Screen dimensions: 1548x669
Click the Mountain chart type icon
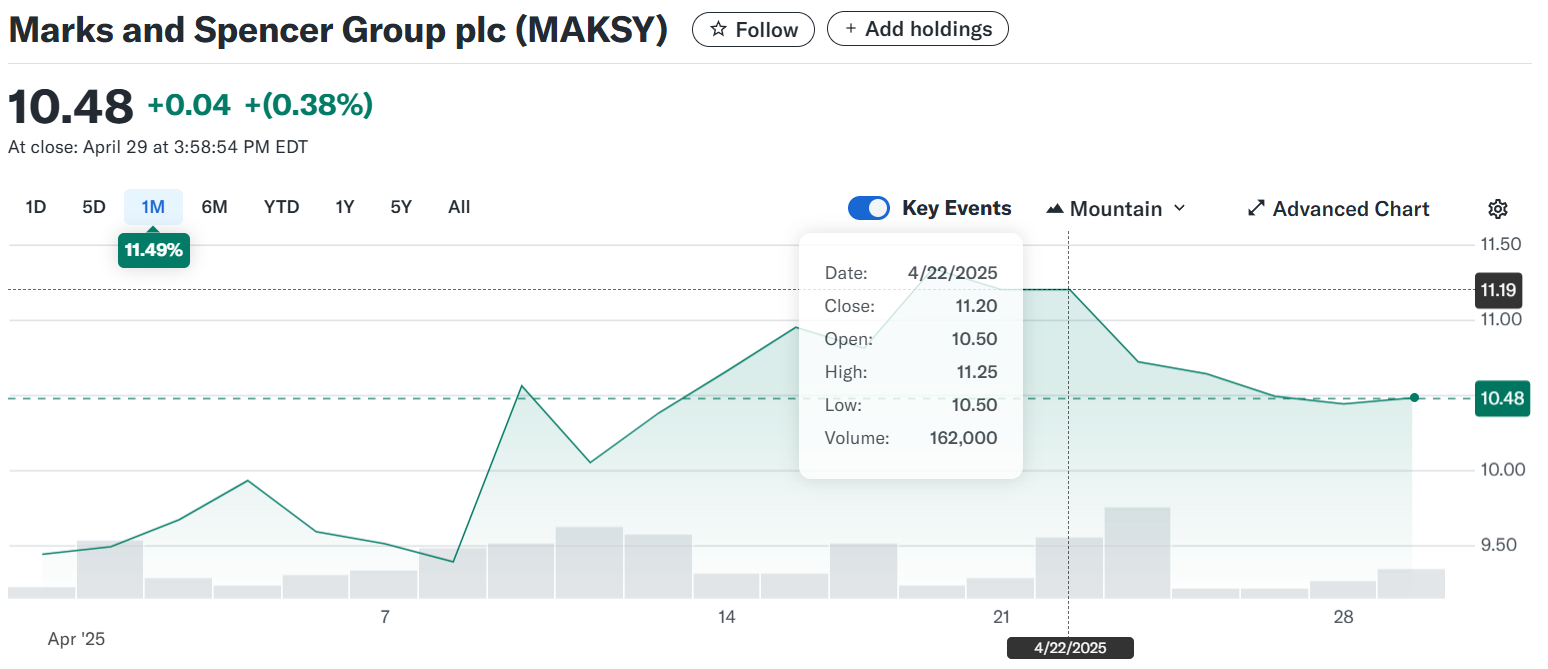(x=1055, y=209)
